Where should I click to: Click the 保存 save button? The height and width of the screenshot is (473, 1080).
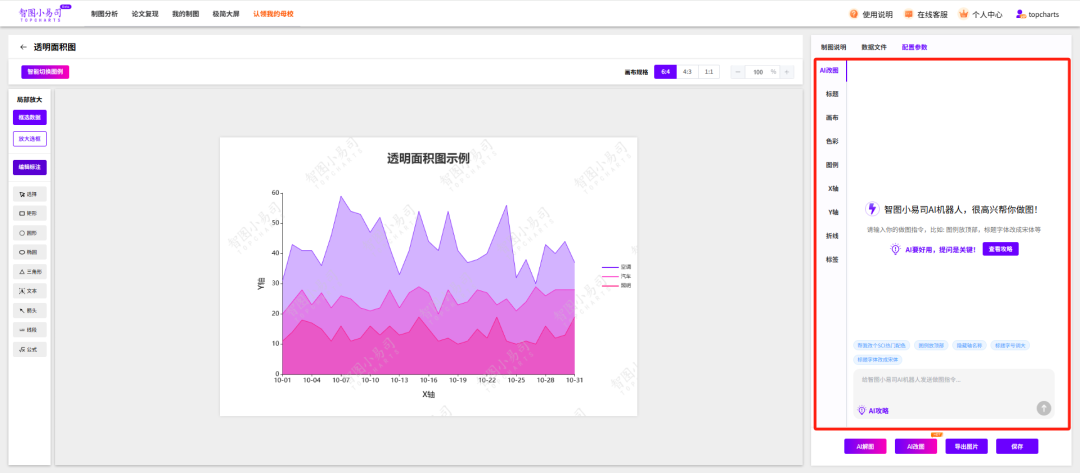[x=1017, y=446]
